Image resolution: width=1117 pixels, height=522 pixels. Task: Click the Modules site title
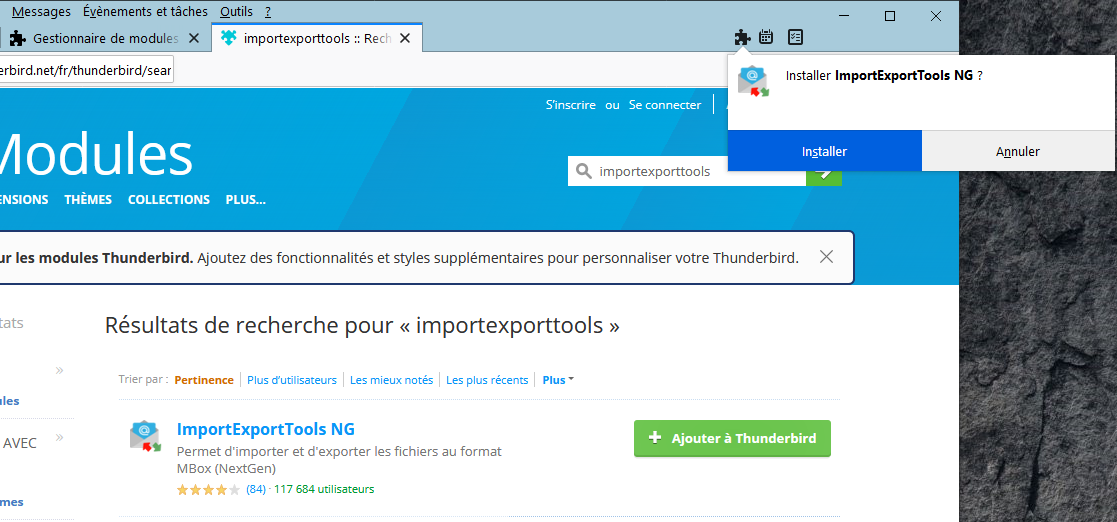coord(95,155)
